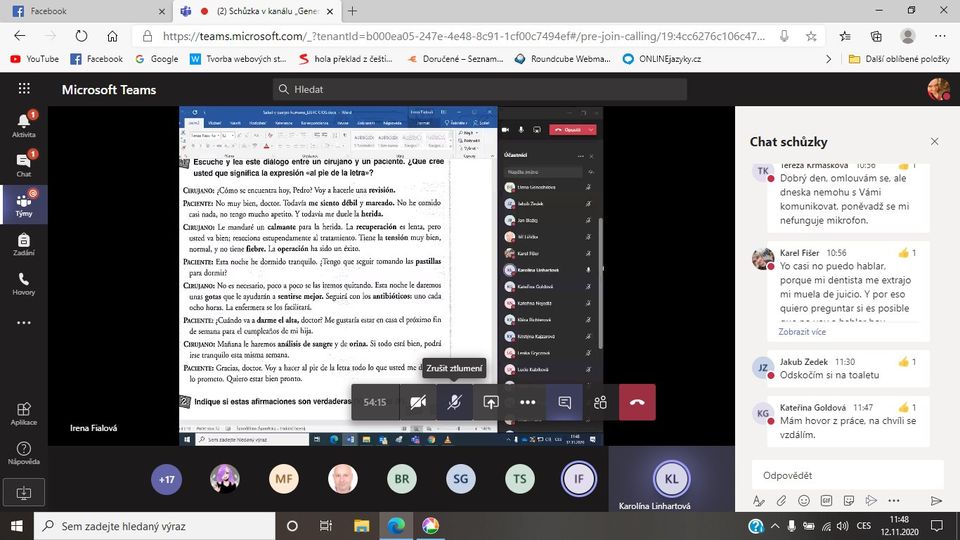This screenshot has width=960, height=540.
Task: Open the share screen tray
Action: (491, 402)
